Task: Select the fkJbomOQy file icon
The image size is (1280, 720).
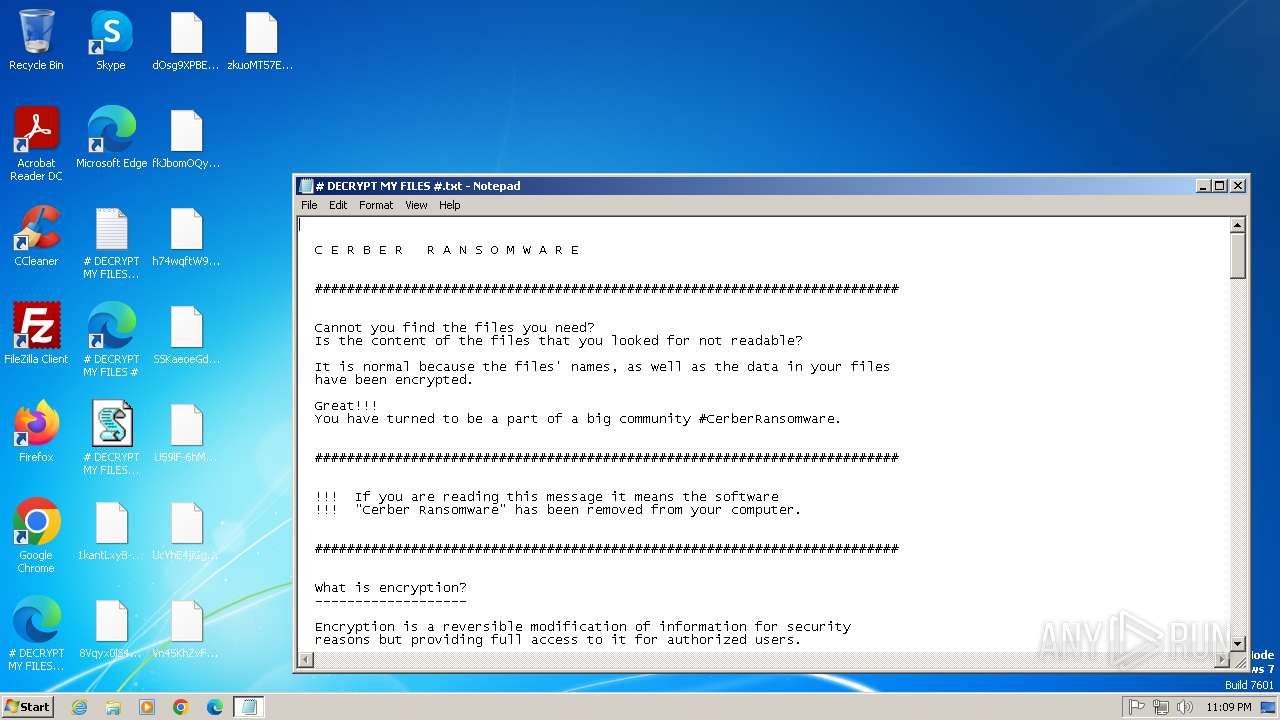Action: click(x=186, y=138)
